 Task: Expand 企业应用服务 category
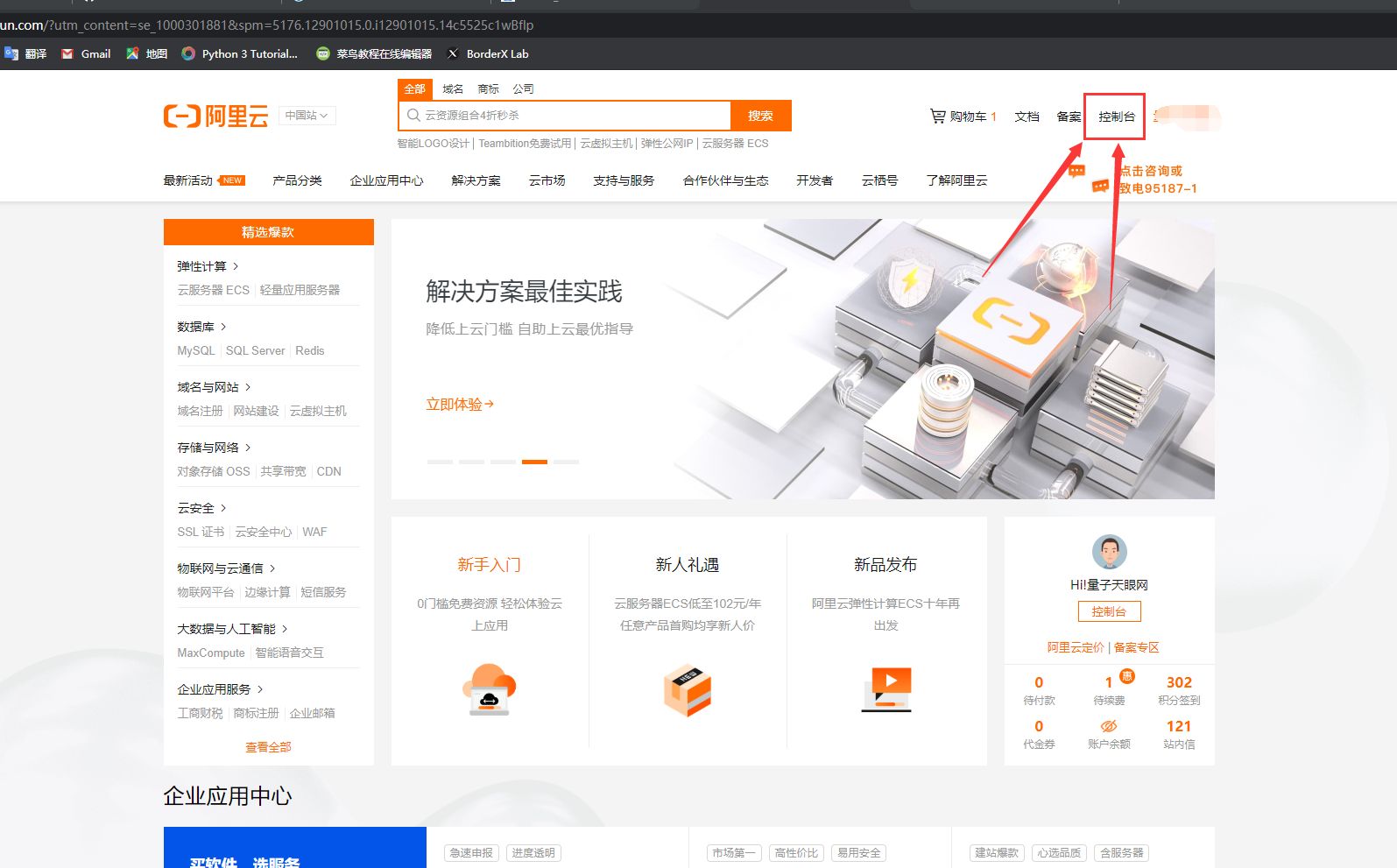(x=220, y=689)
